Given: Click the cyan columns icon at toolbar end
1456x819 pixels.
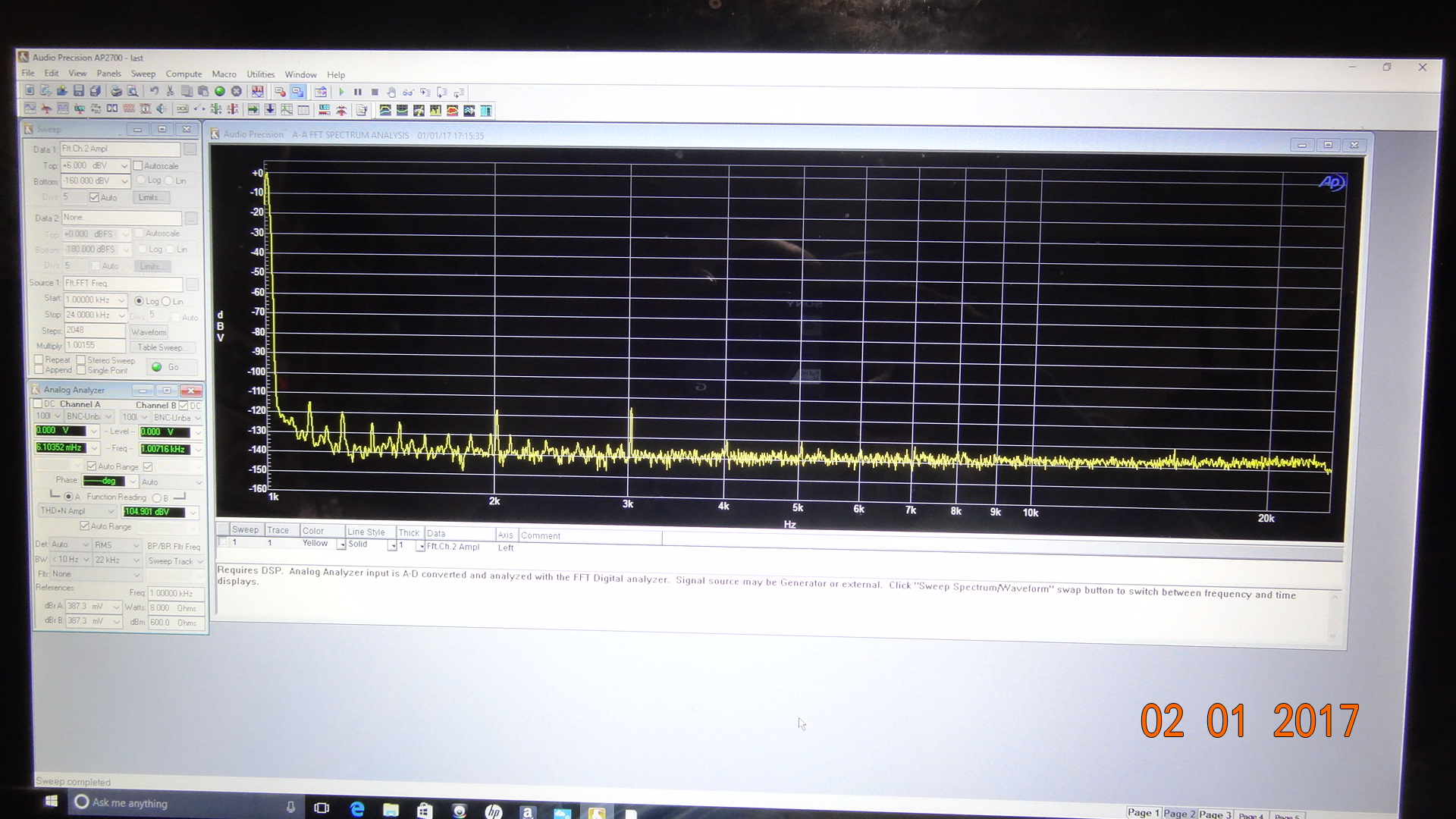Looking at the screenshot, I should (485, 111).
